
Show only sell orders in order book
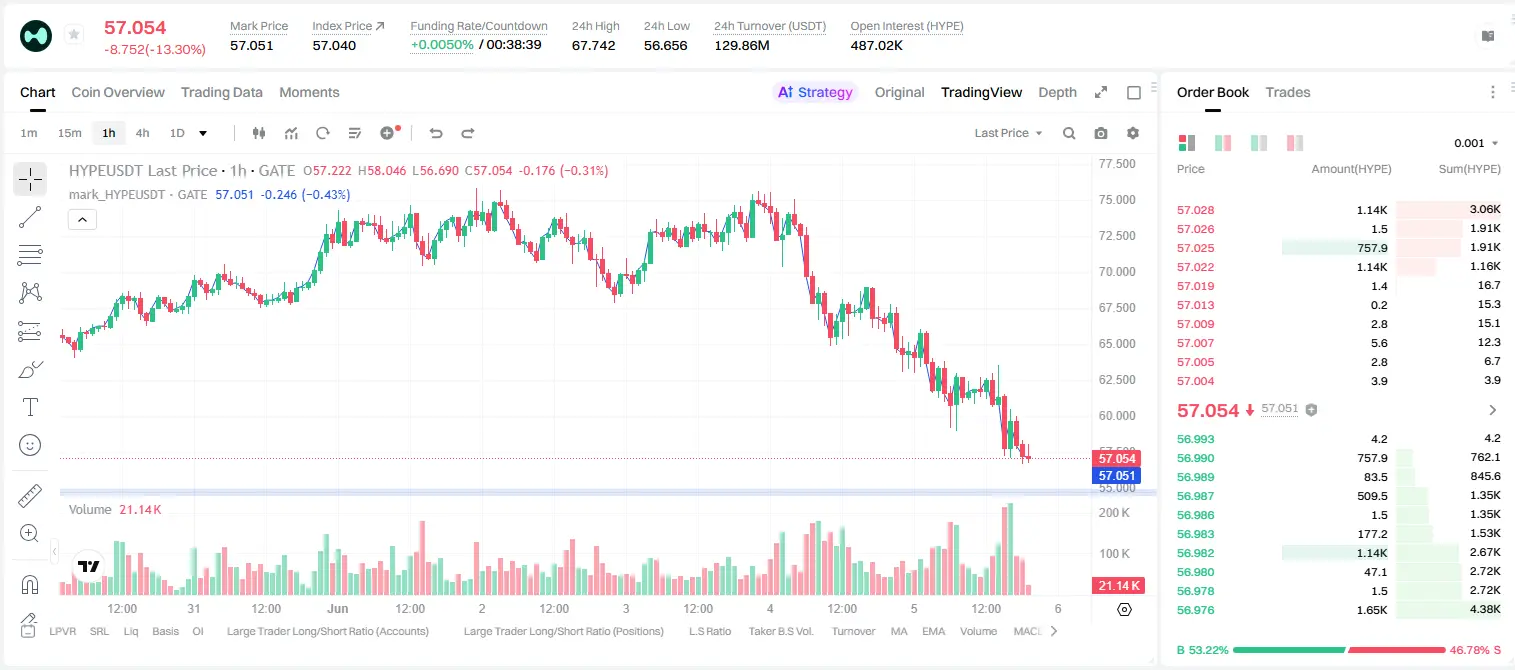[x=1295, y=143]
